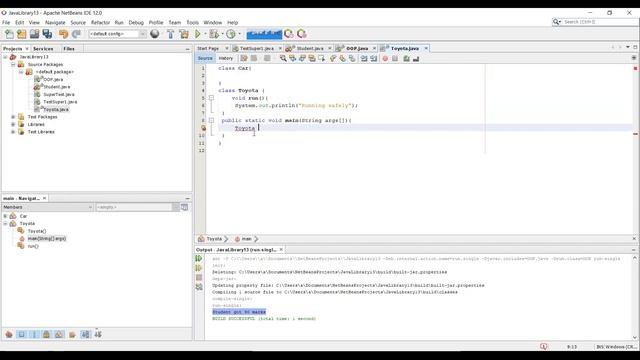Expand the Car class in Navigator
This screenshot has width=640, height=360.
tap(5, 216)
